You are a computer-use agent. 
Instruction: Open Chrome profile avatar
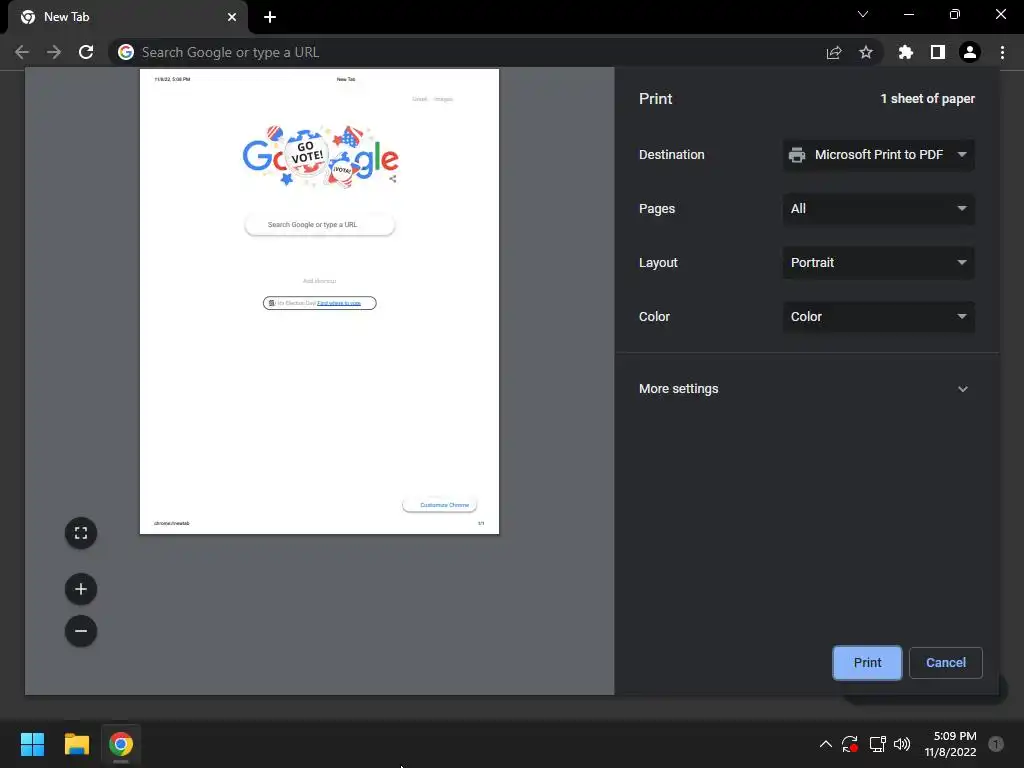coord(970,52)
